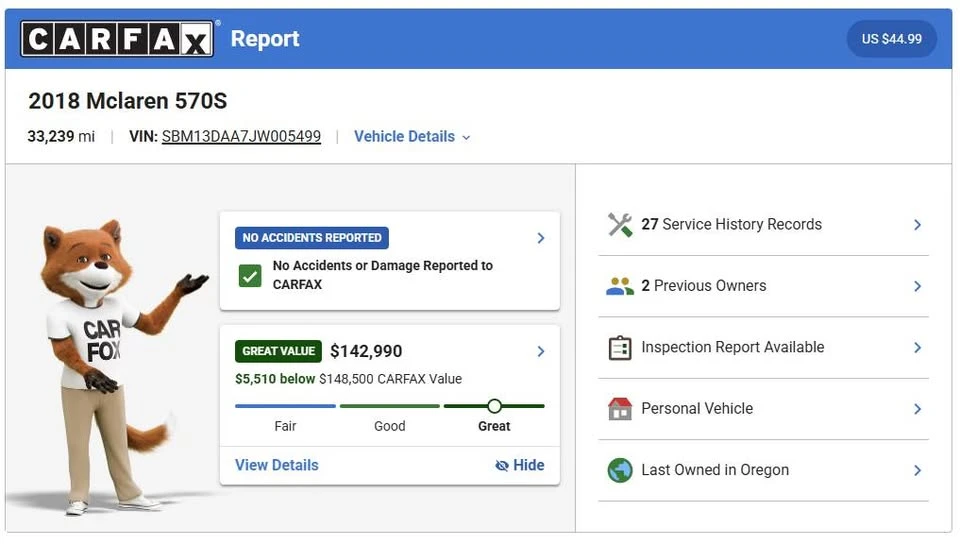Open the No Accidents Reported chevron
This screenshot has width=960, height=545.
541,238
